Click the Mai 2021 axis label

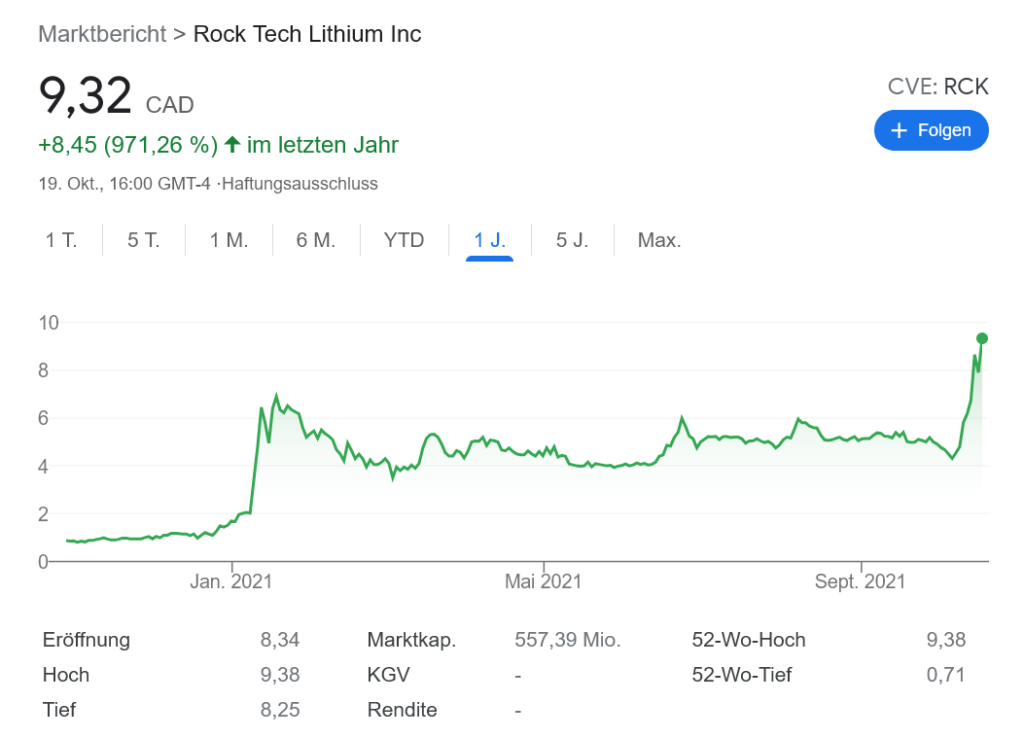tap(543, 581)
